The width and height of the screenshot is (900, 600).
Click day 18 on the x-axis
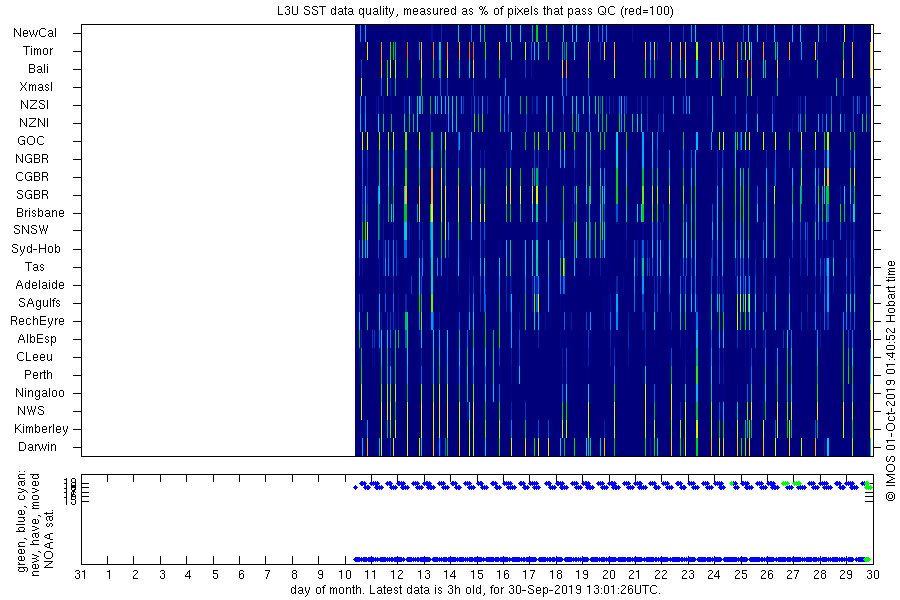click(556, 575)
